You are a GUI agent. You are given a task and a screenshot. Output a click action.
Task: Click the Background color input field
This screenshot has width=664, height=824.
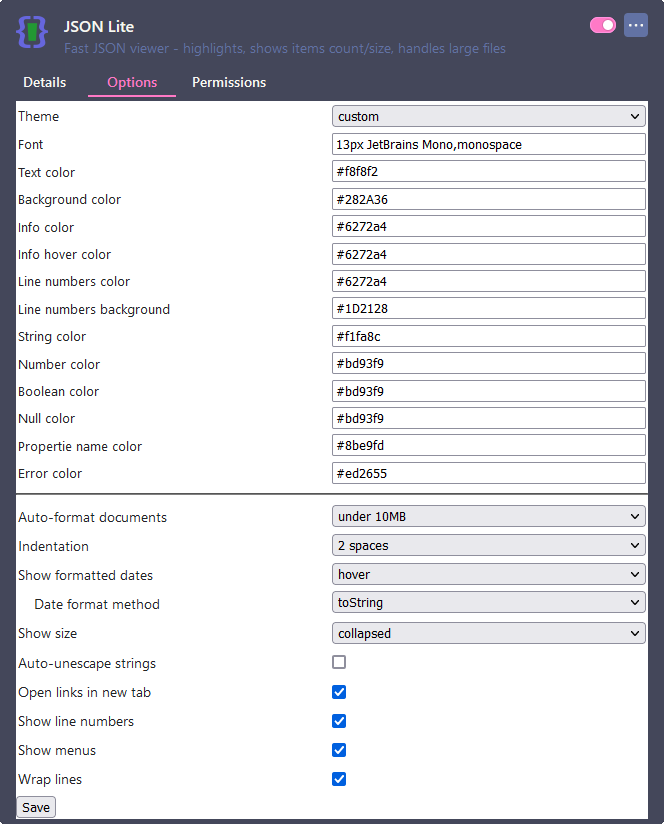489,199
